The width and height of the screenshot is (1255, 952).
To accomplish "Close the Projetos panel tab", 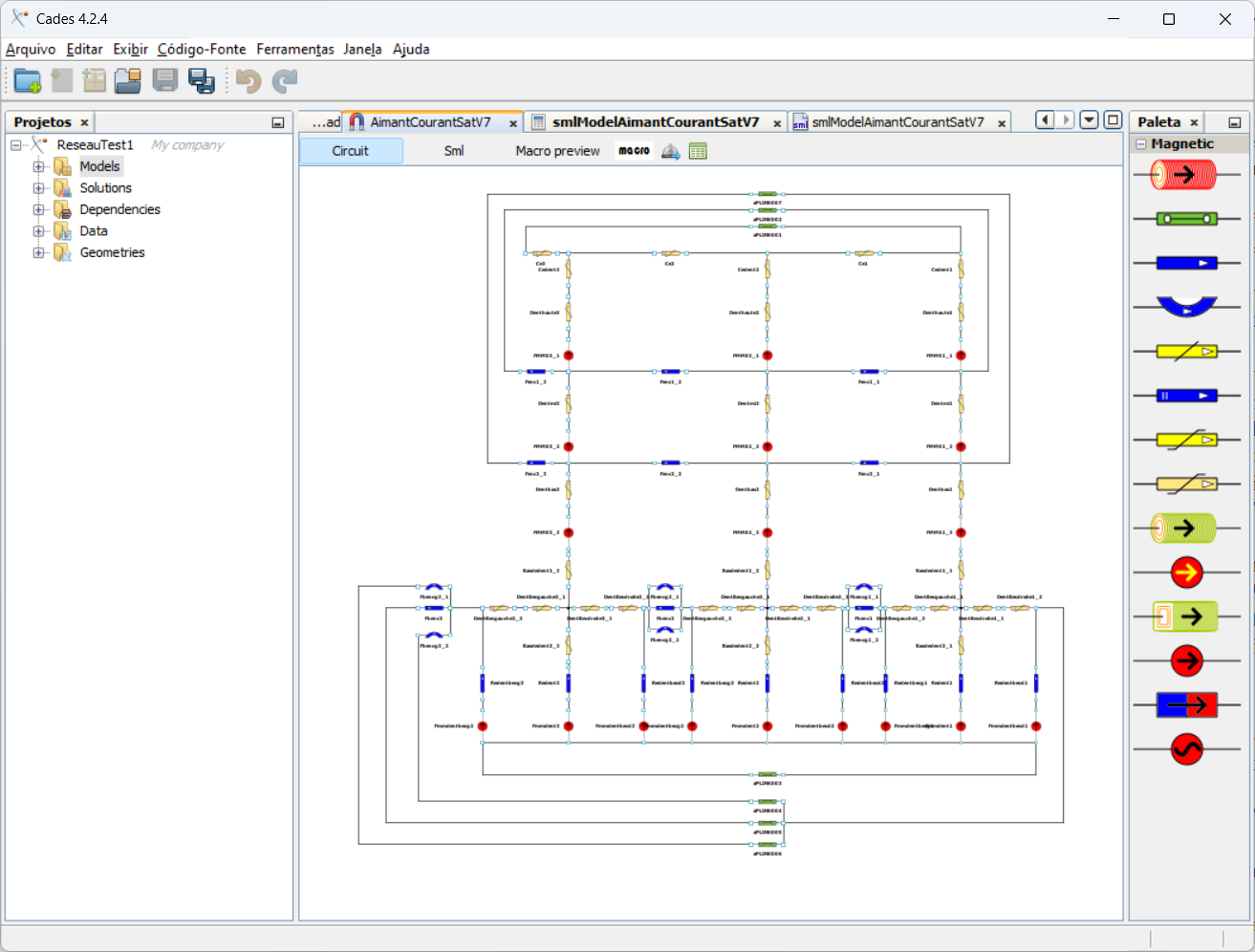I will [84, 122].
